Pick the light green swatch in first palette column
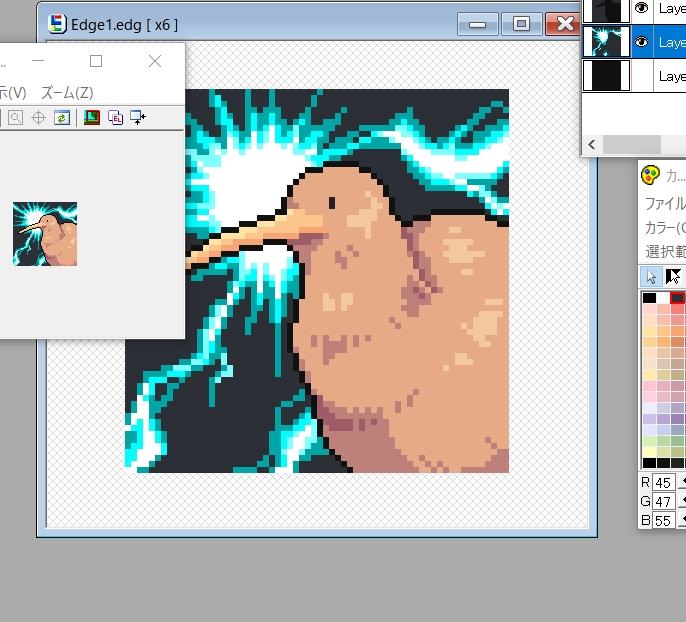 649,441
